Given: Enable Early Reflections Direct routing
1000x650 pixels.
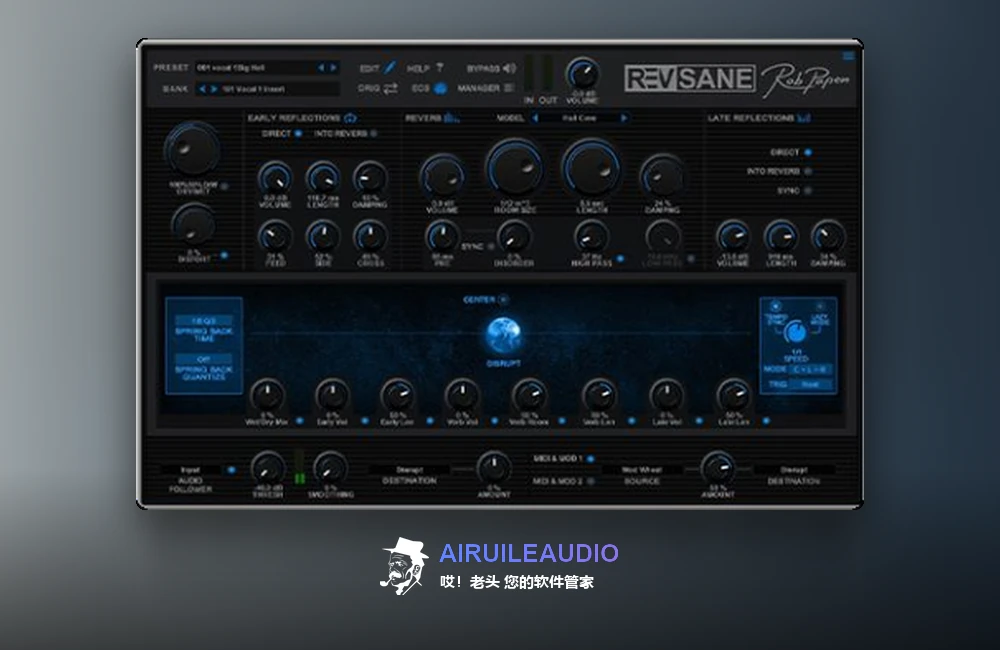Looking at the screenshot, I should point(298,133).
